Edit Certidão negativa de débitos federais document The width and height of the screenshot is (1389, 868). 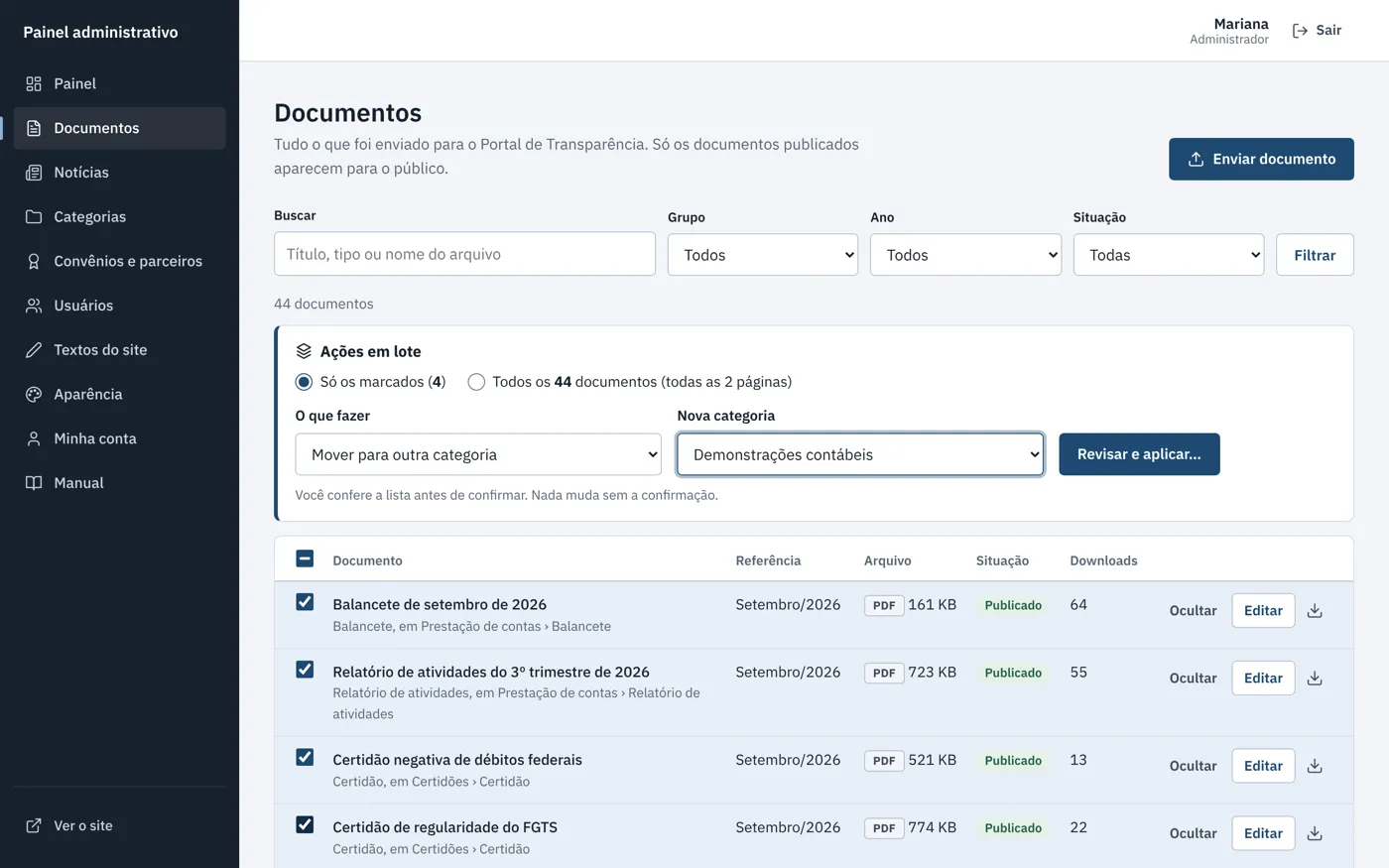[1263, 766]
